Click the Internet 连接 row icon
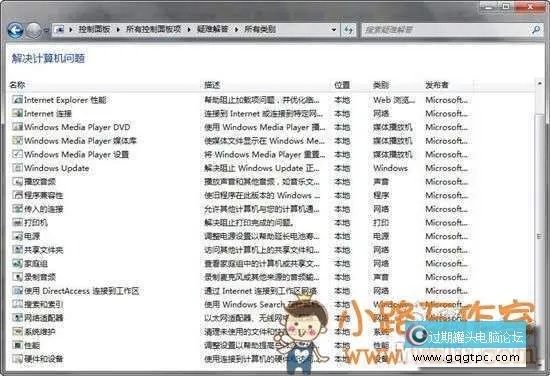This screenshot has width=550, height=376. (x=17, y=113)
